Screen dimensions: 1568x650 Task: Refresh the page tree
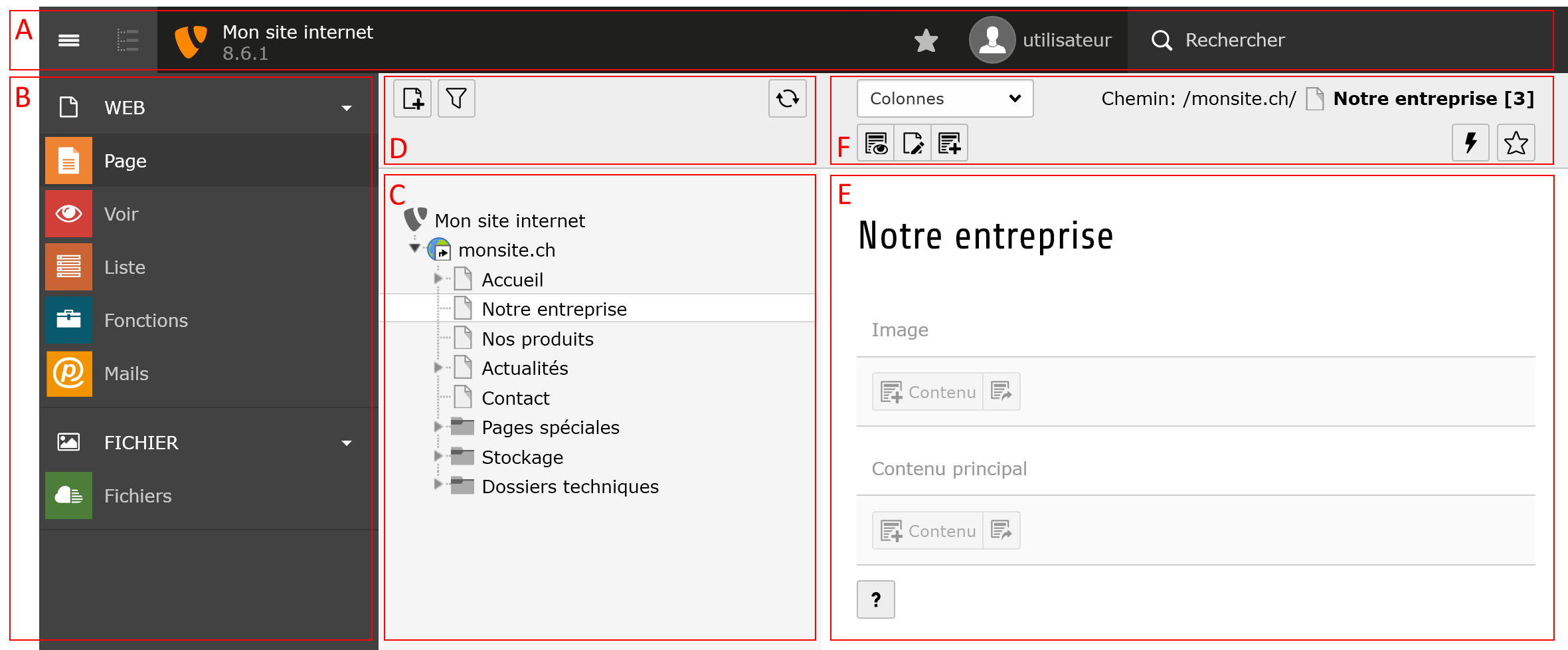click(787, 98)
